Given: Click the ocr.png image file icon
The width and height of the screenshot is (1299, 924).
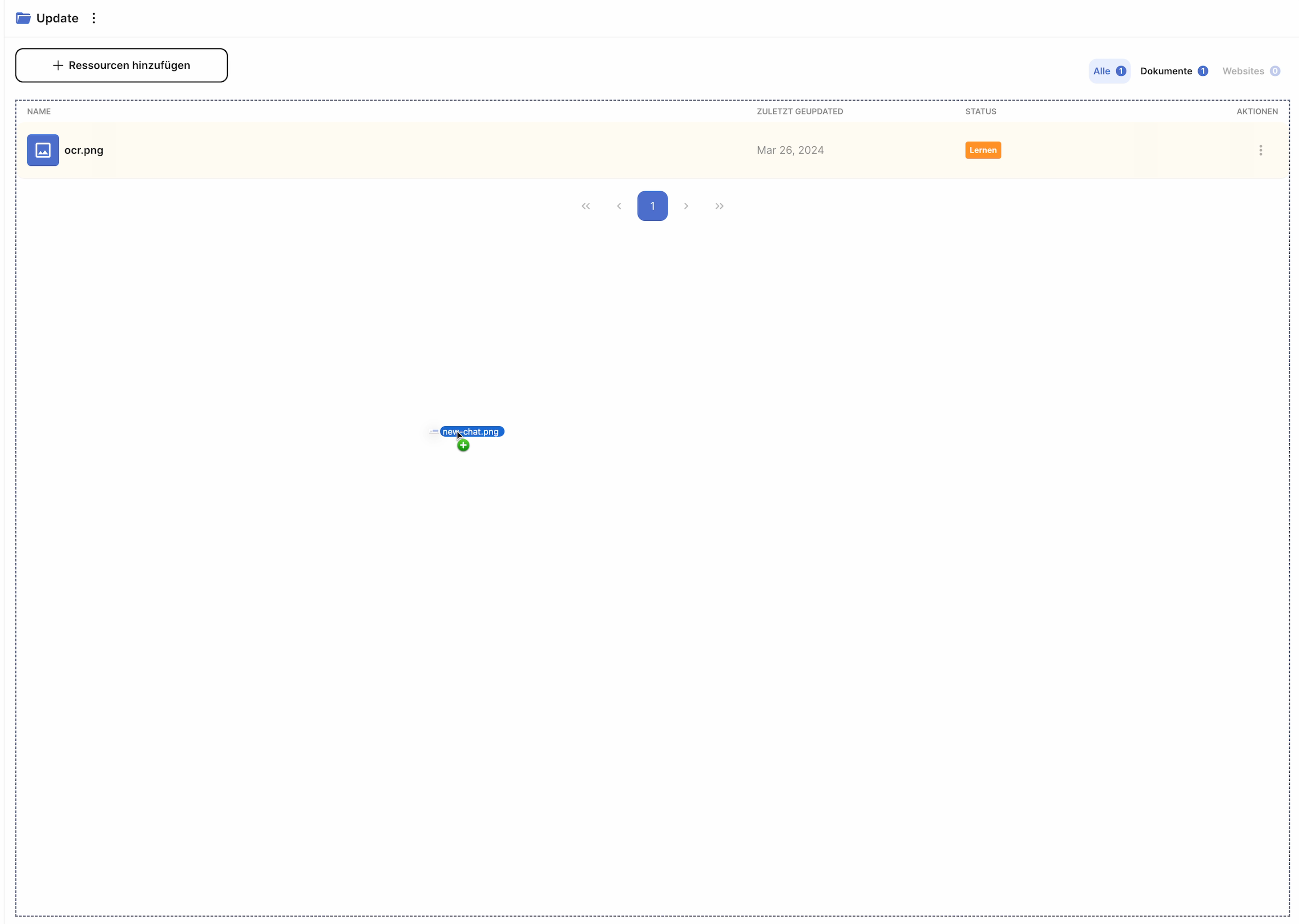Looking at the screenshot, I should [43, 150].
